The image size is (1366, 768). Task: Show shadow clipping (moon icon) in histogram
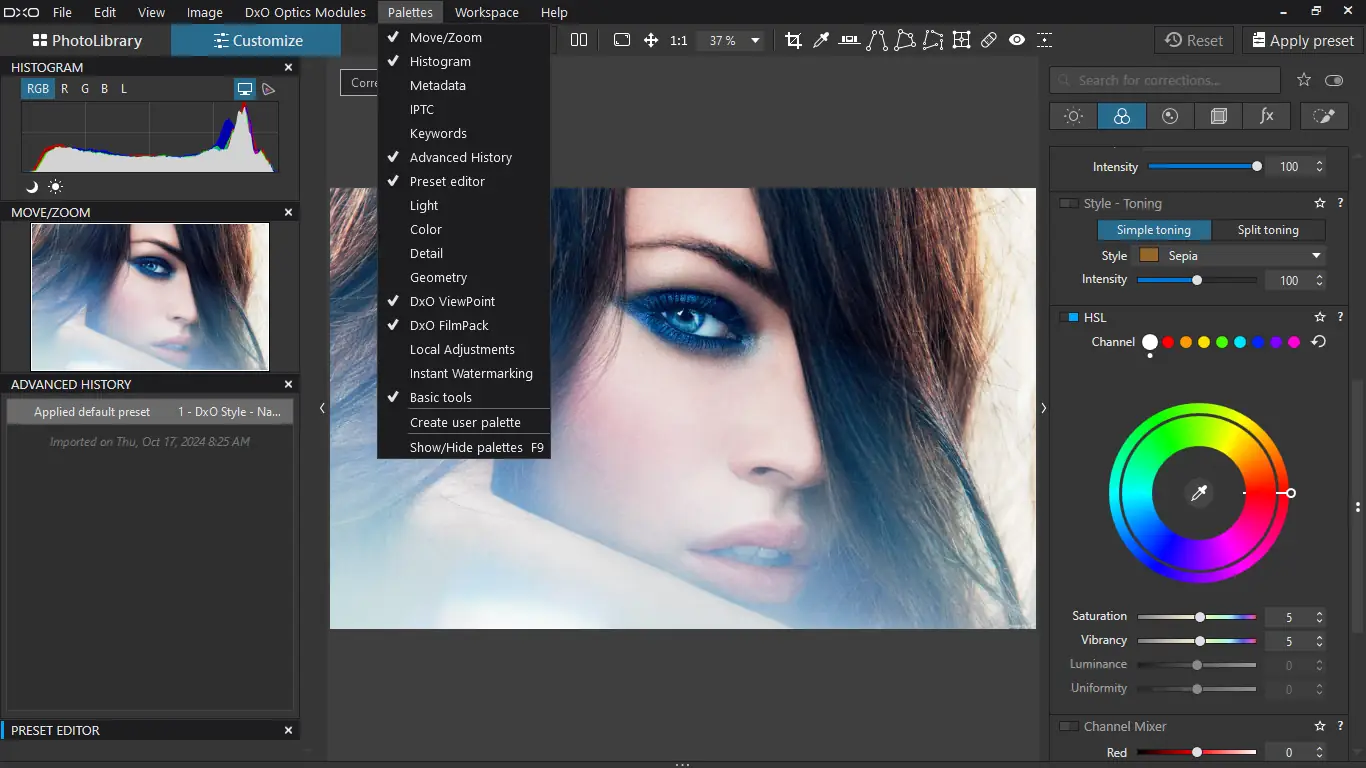coord(32,186)
